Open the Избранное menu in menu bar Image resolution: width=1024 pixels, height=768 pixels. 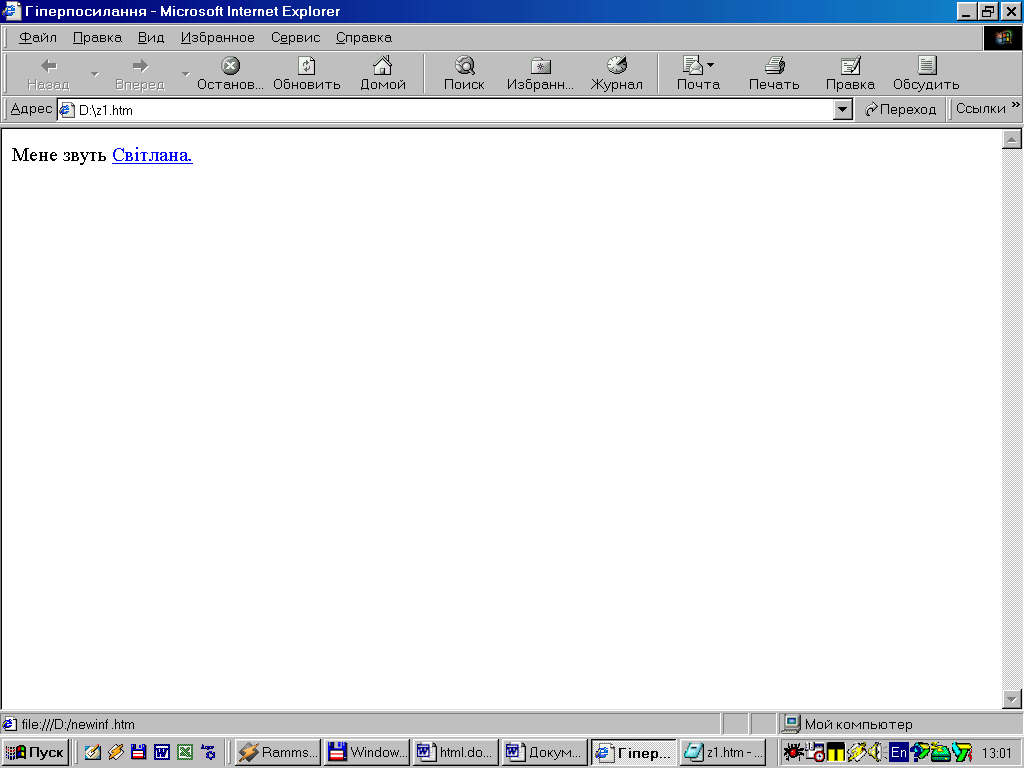pos(217,38)
